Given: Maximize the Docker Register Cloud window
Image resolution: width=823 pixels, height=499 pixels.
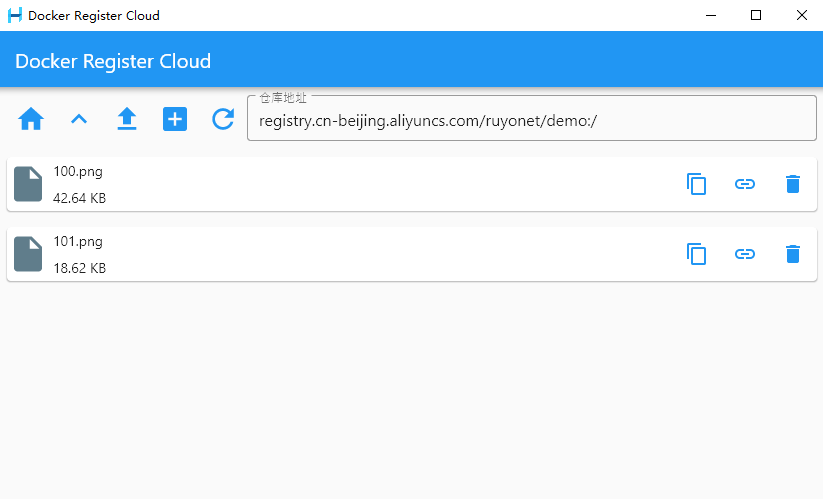Looking at the screenshot, I should click(756, 15).
